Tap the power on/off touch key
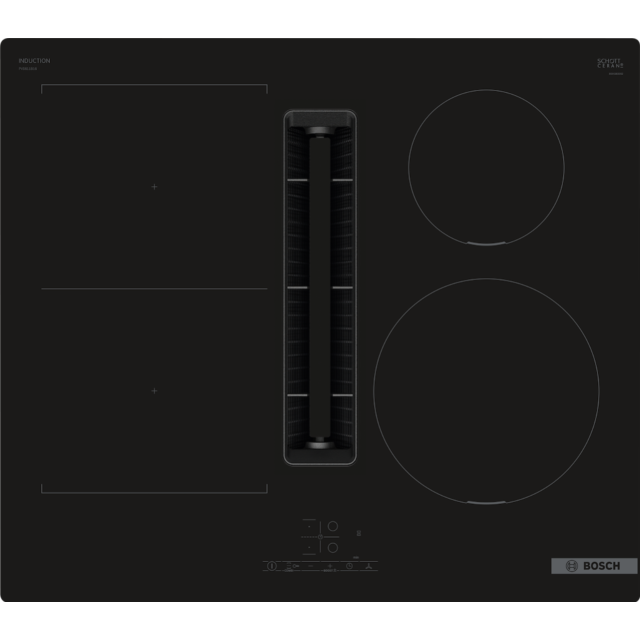The image size is (640, 640). click(x=271, y=566)
